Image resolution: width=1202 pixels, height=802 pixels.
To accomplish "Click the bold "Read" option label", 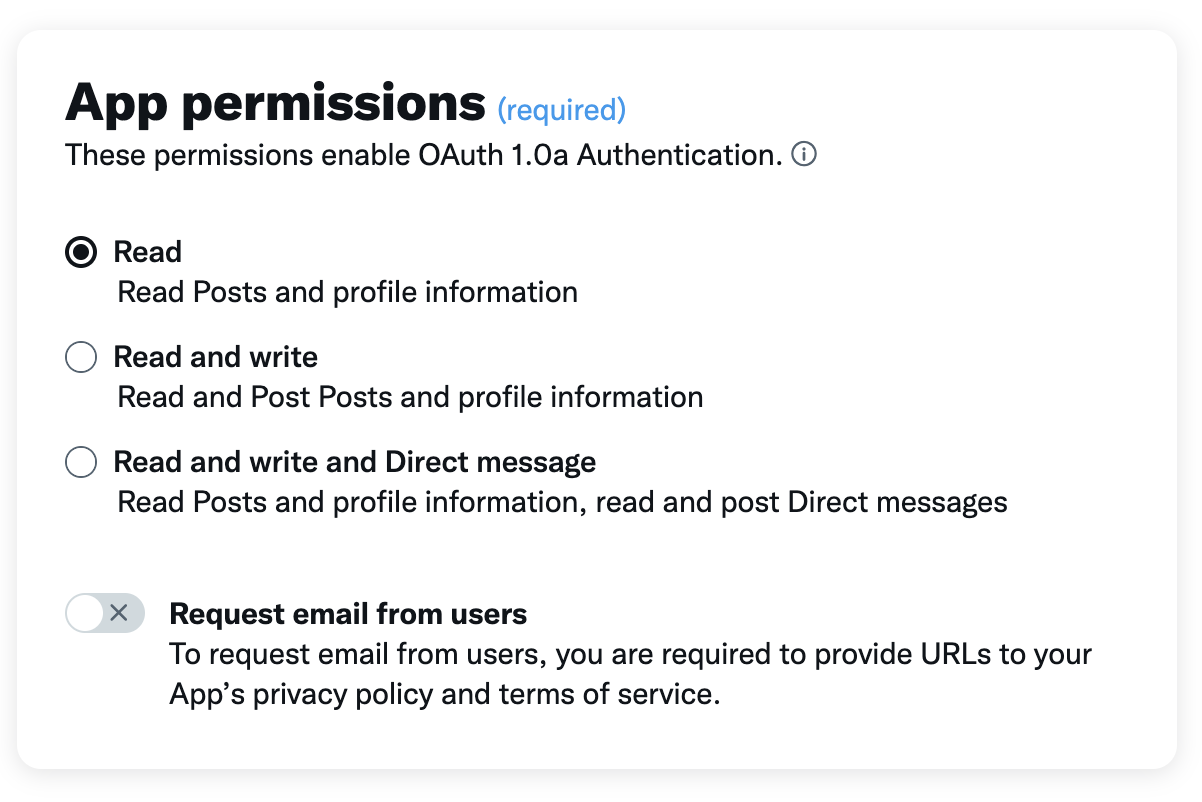I will (x=147, y=252).
